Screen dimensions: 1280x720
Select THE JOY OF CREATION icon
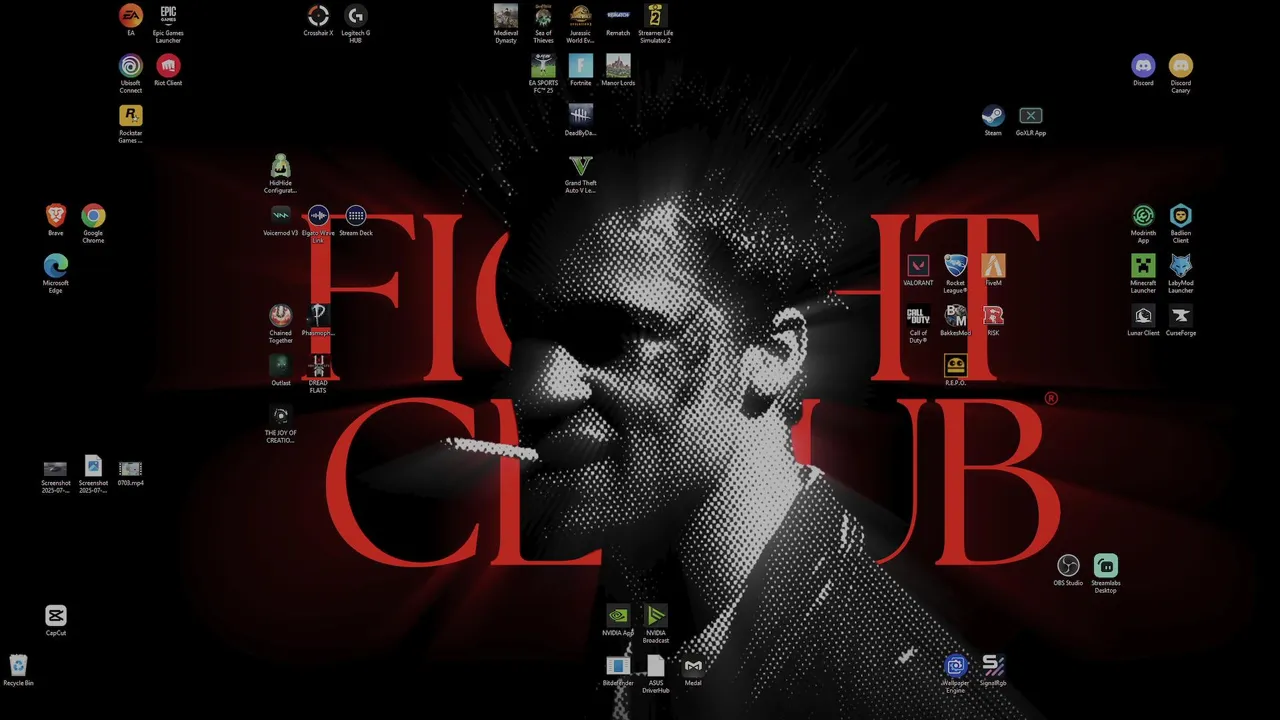click(280, 416)
